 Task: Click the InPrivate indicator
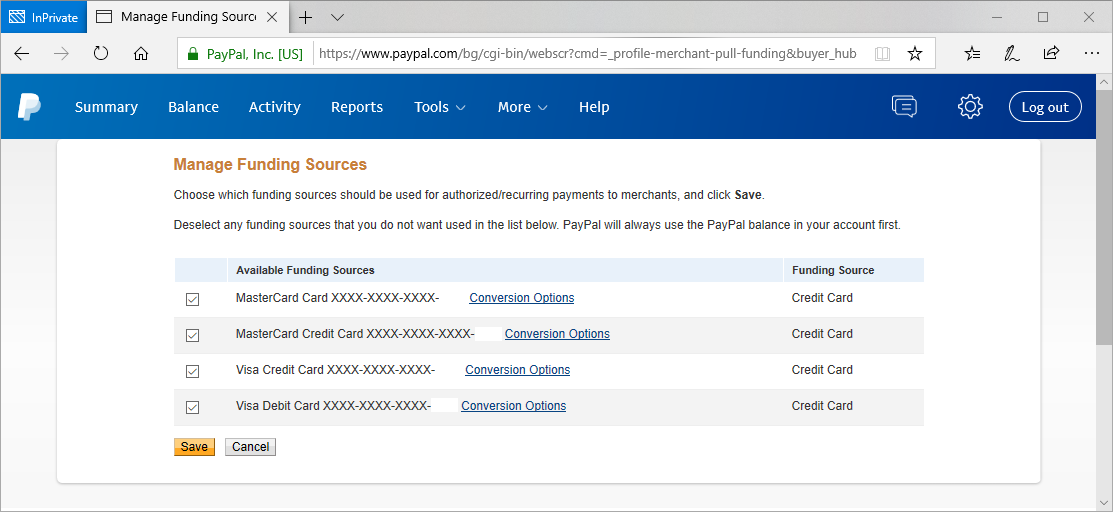(x=44, y=18)
